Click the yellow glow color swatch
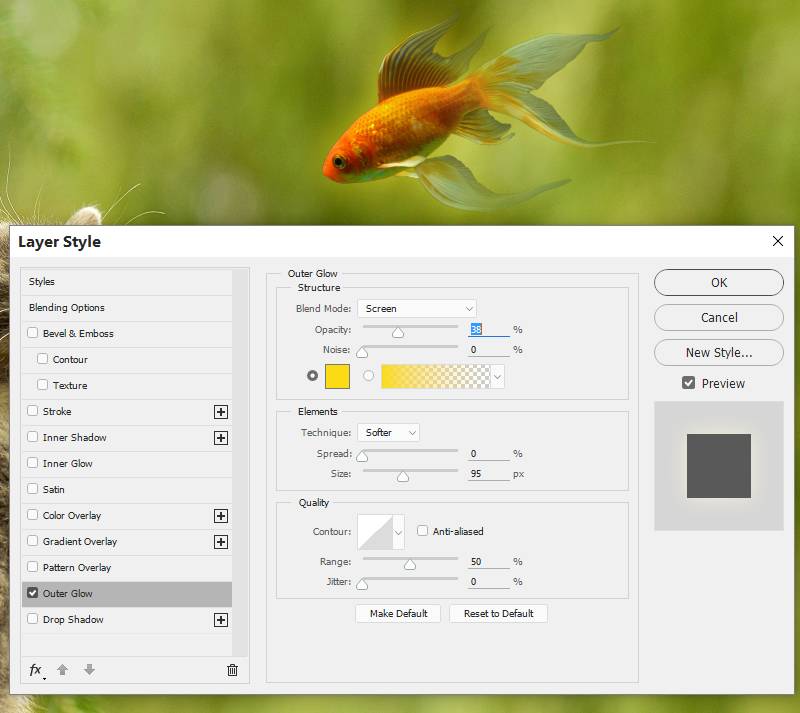This screenshot has height=713, width=800. 337,376
